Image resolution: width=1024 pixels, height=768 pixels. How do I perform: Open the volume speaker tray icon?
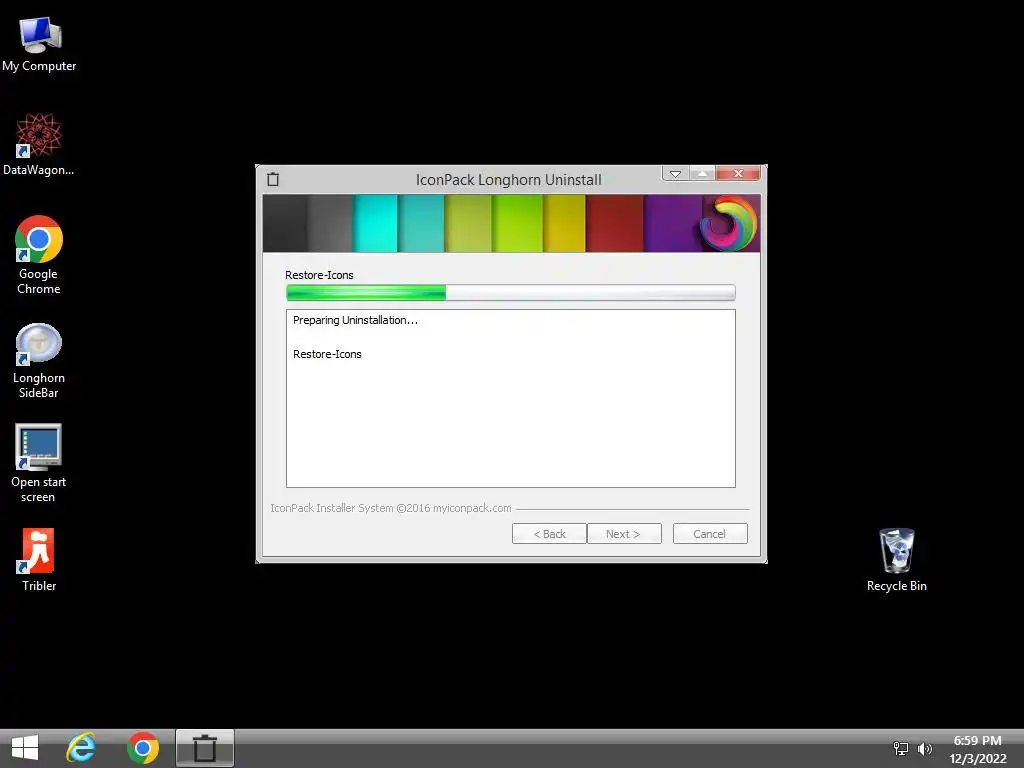pos(925,749)
